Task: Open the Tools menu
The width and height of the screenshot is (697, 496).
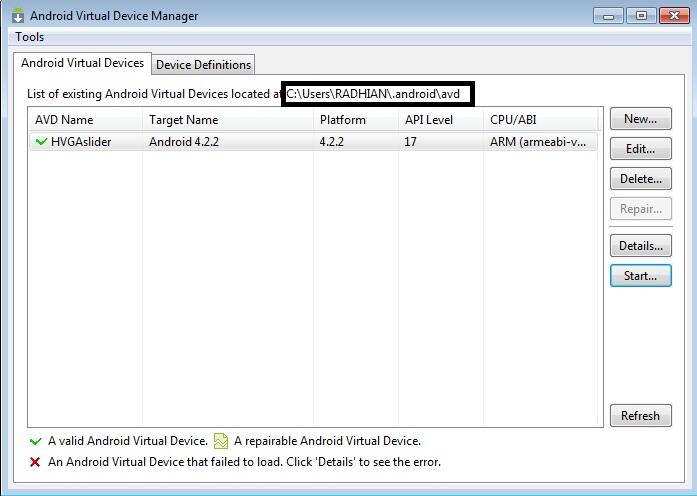Action: point(30,37)
